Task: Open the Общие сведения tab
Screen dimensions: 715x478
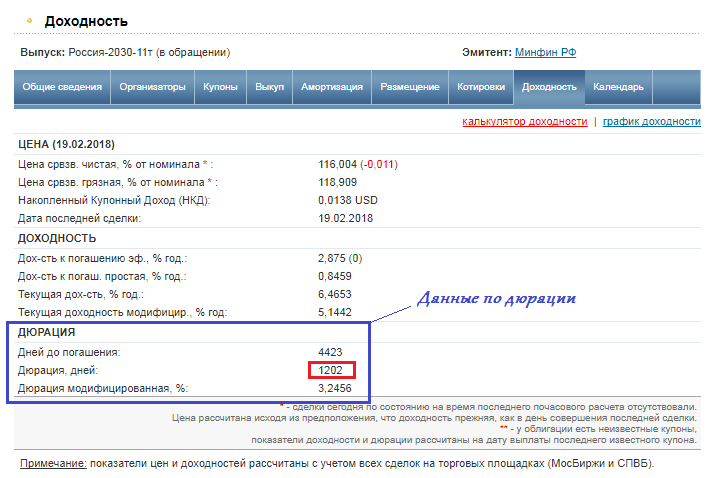Action: point(62,87)
